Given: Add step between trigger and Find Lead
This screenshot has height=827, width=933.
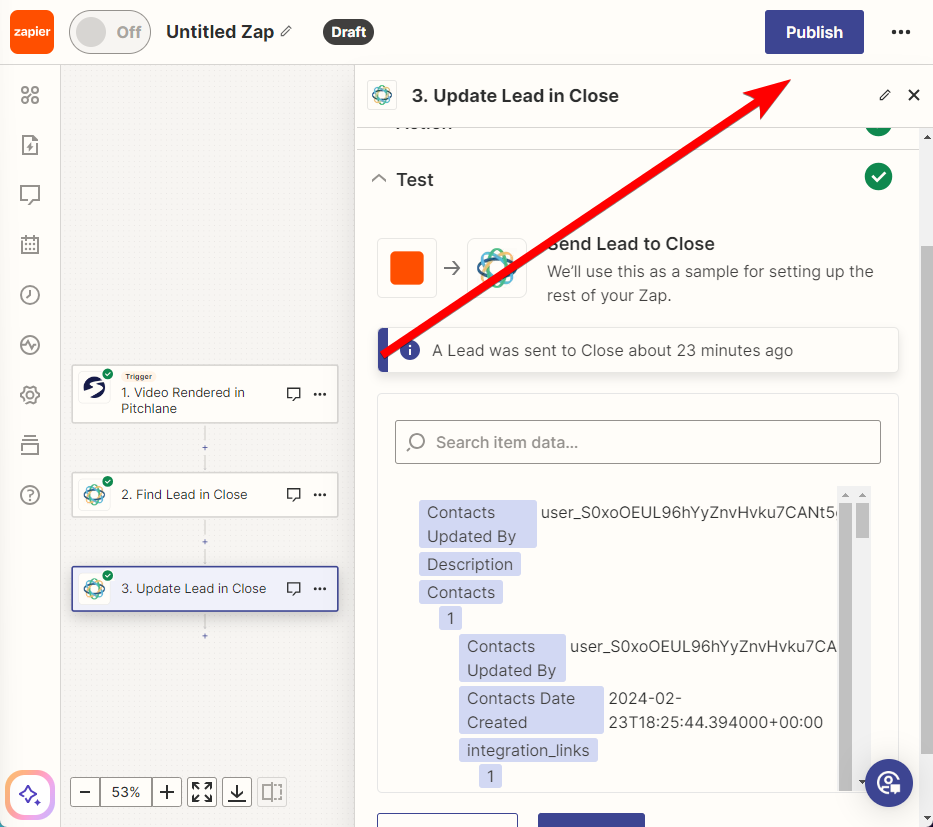Looking at the screenshot, I should pos(205,447).
